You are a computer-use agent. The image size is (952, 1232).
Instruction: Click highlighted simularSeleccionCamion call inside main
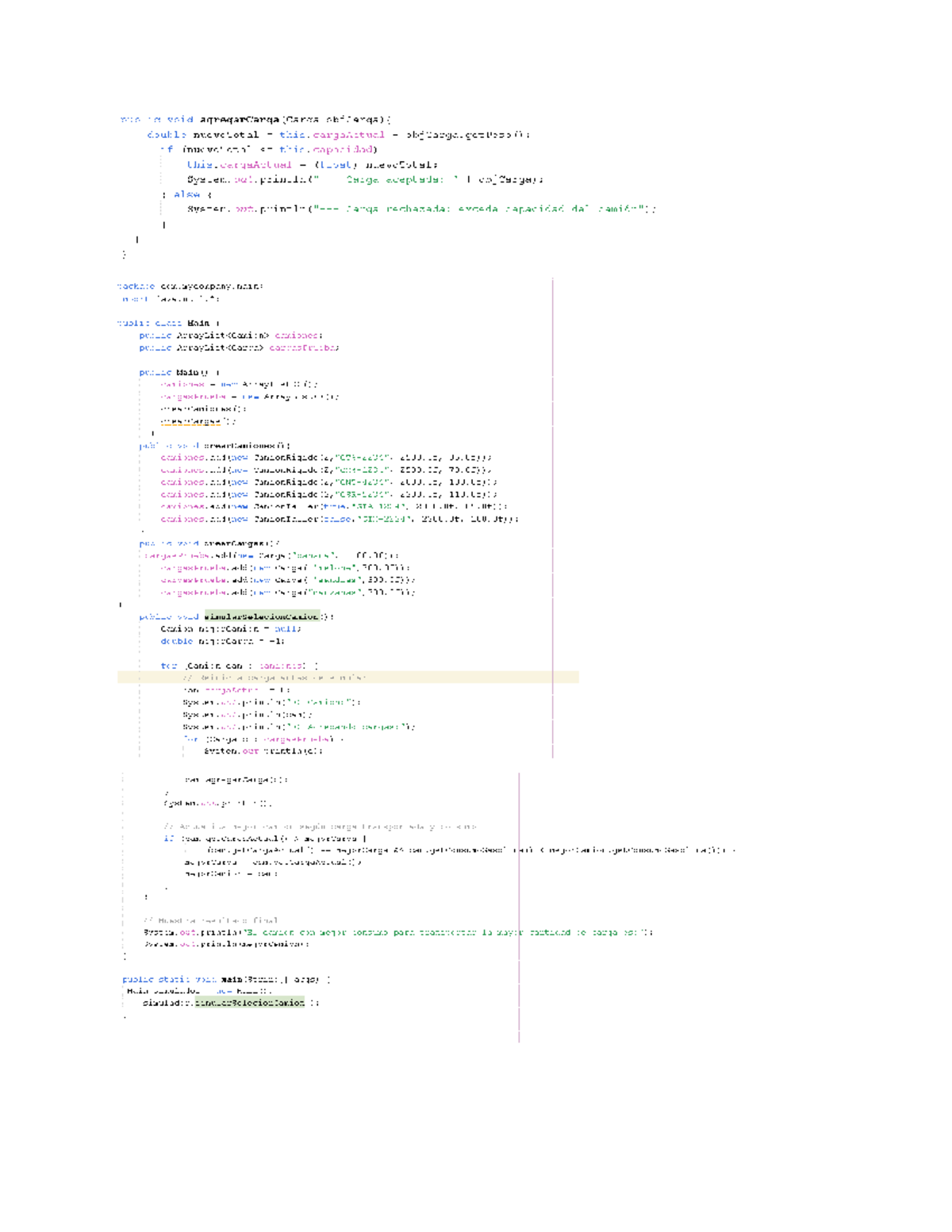tap(250, 1003)
